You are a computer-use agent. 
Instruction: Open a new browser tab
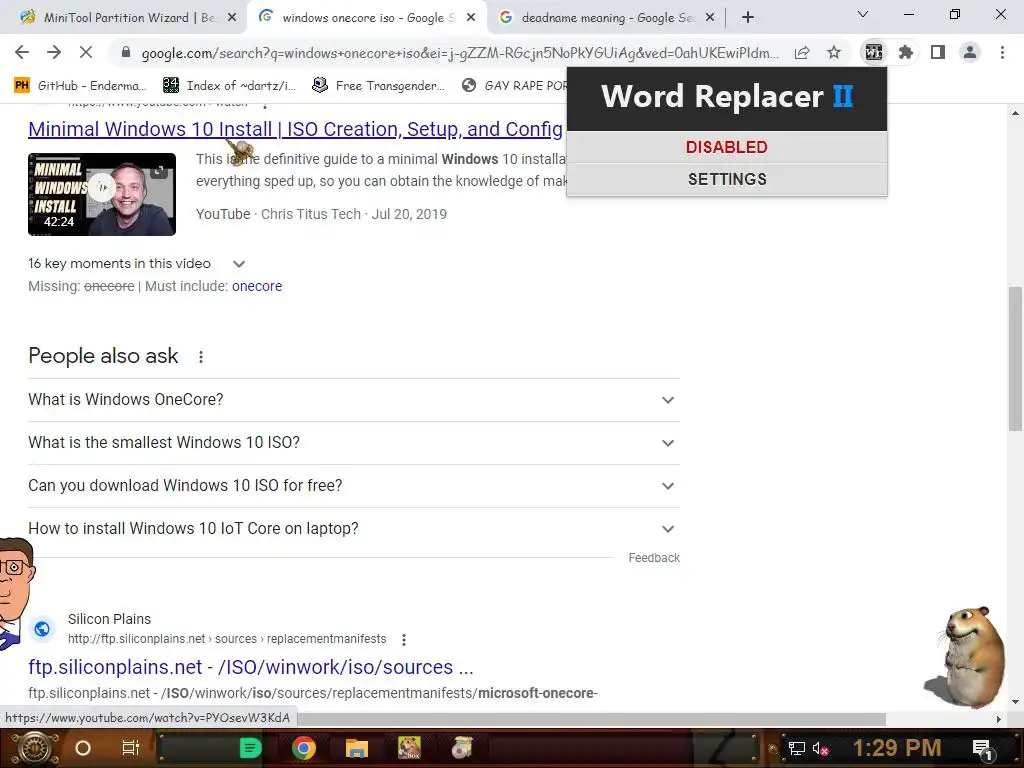(748, 18)
